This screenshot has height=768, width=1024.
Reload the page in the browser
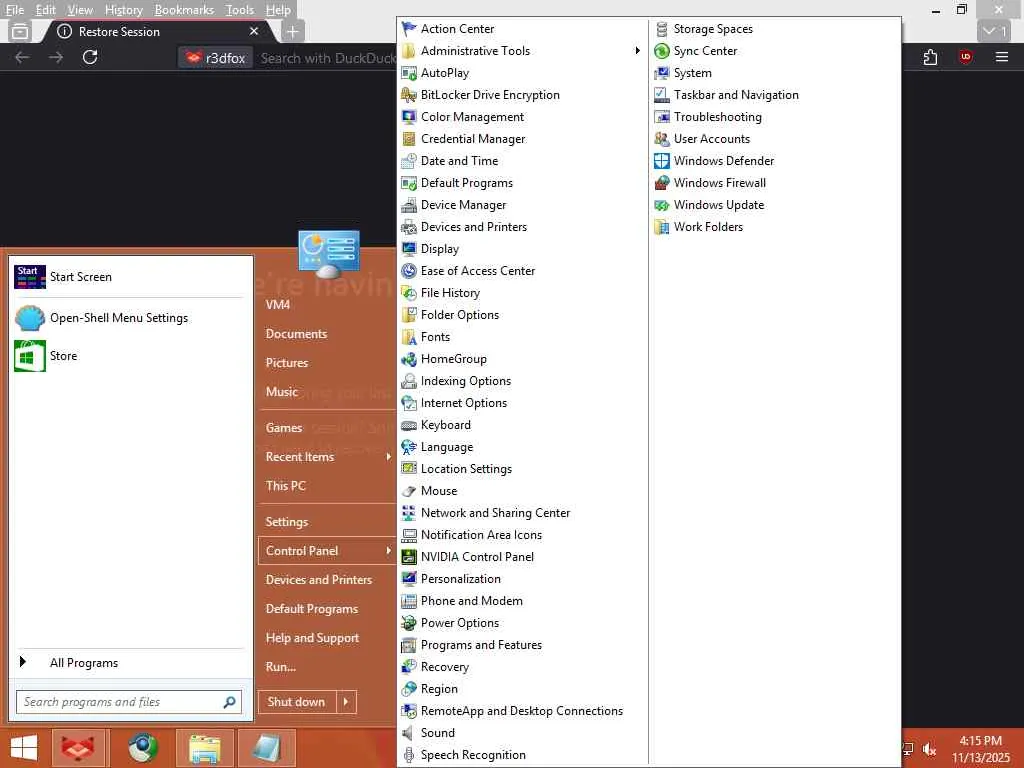(x=90, y=57)
